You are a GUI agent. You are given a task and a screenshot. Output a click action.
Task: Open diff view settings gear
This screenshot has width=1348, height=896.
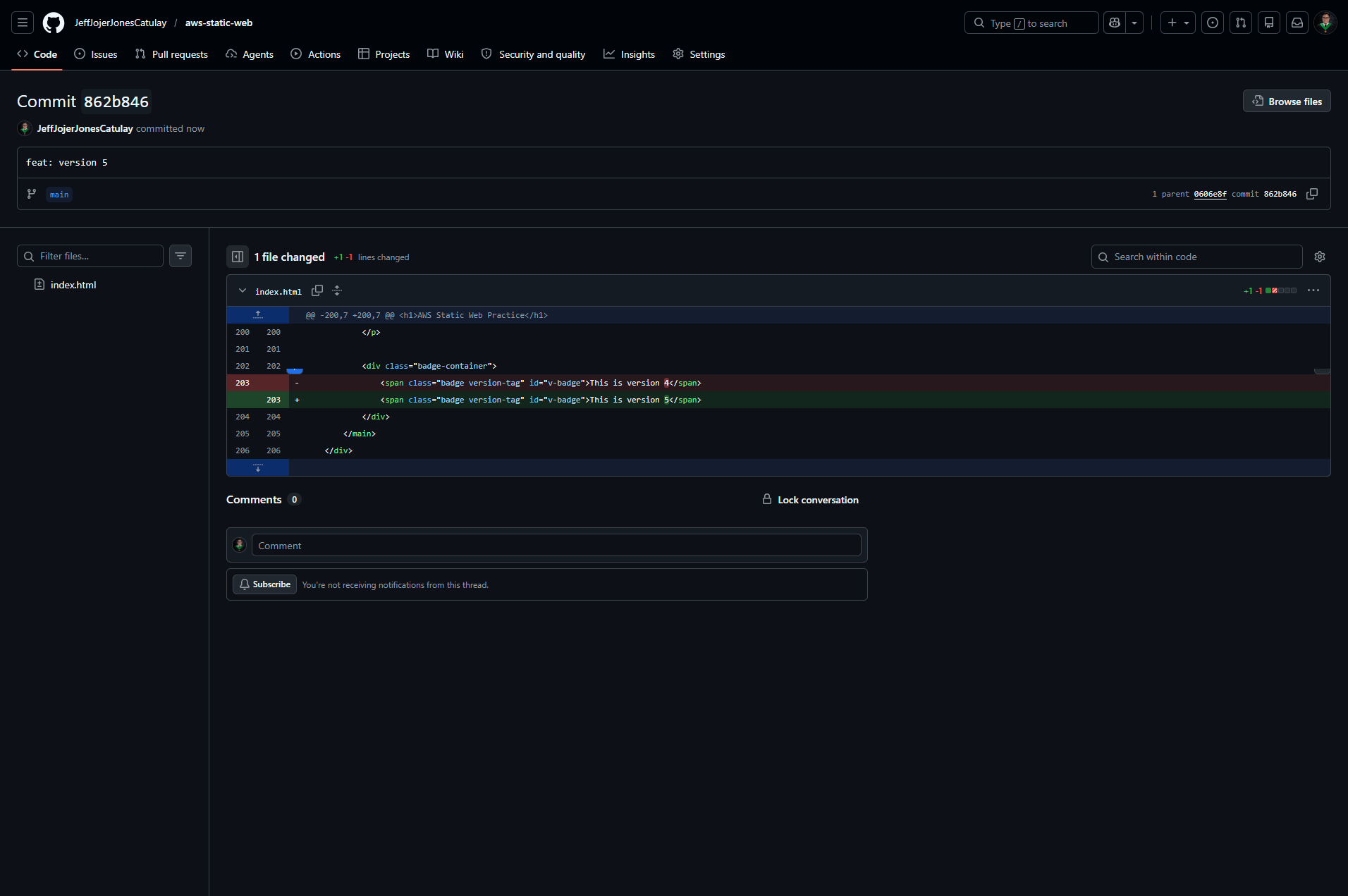coord(1320,257)
